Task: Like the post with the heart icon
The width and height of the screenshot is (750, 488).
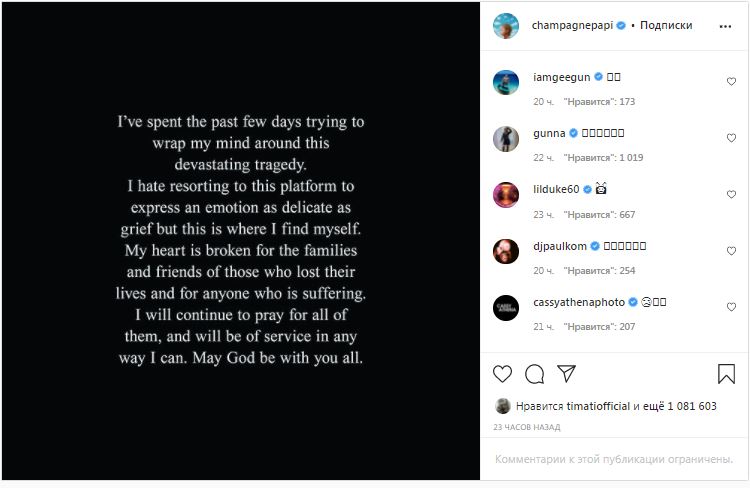Action: point(502,374)
